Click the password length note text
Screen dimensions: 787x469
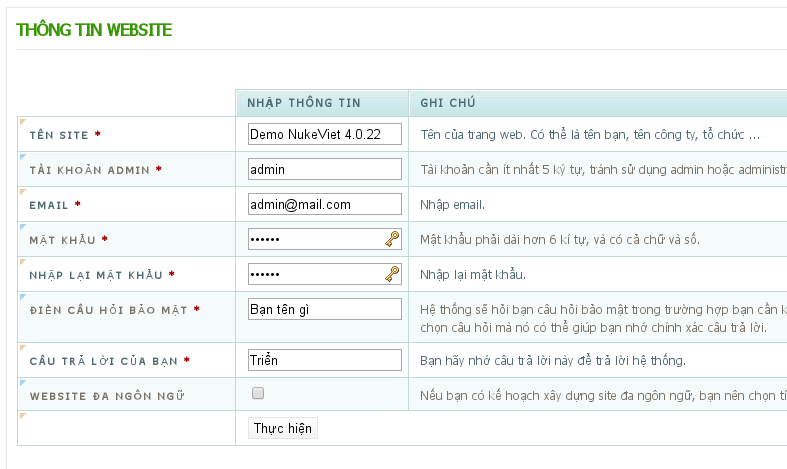click(x=560, y=240)
